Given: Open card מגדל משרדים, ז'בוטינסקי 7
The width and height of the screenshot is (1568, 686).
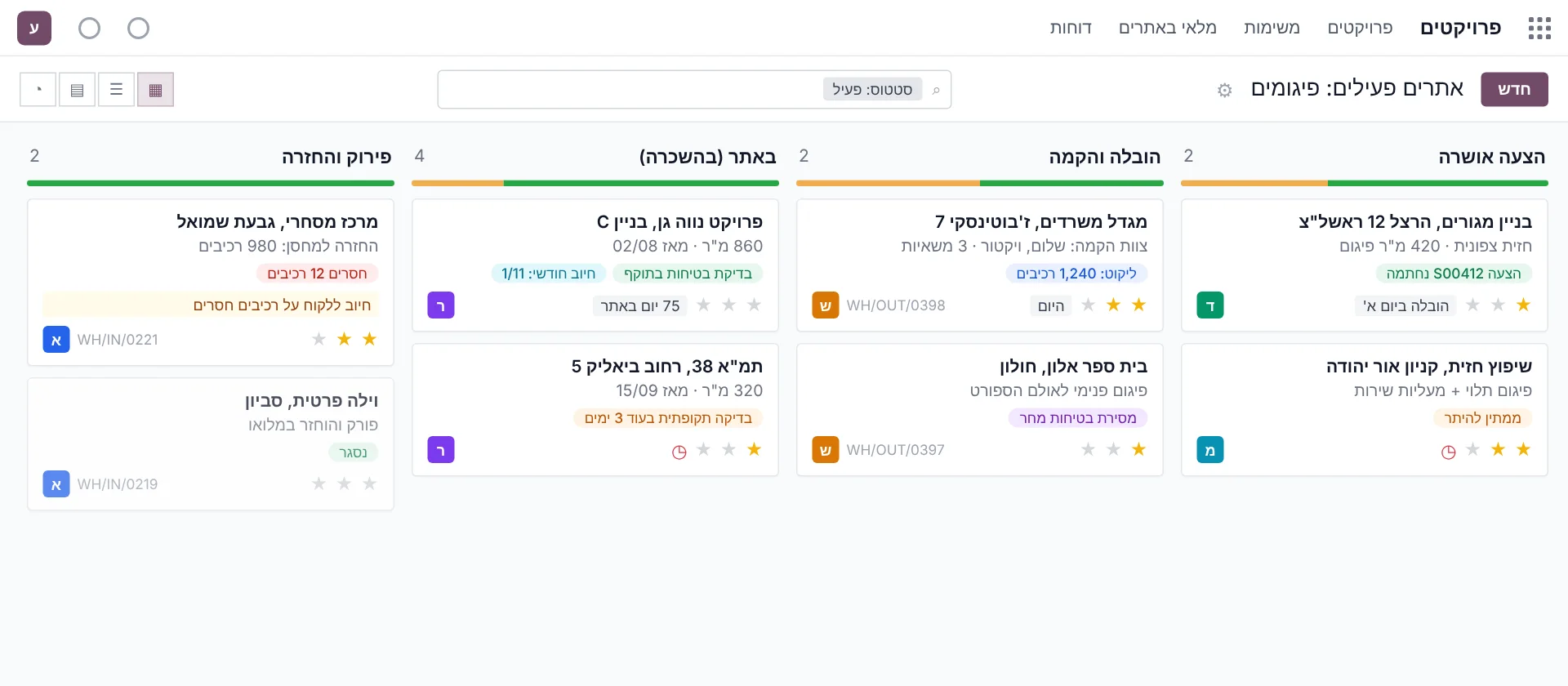Looking at the screenshot, I should 979,265.
